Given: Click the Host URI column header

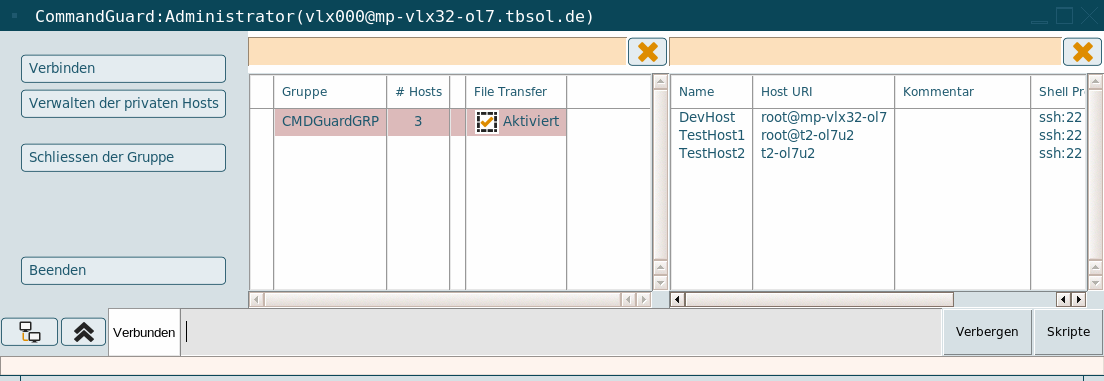Looking at the screenshot, I should coord(823,92).
